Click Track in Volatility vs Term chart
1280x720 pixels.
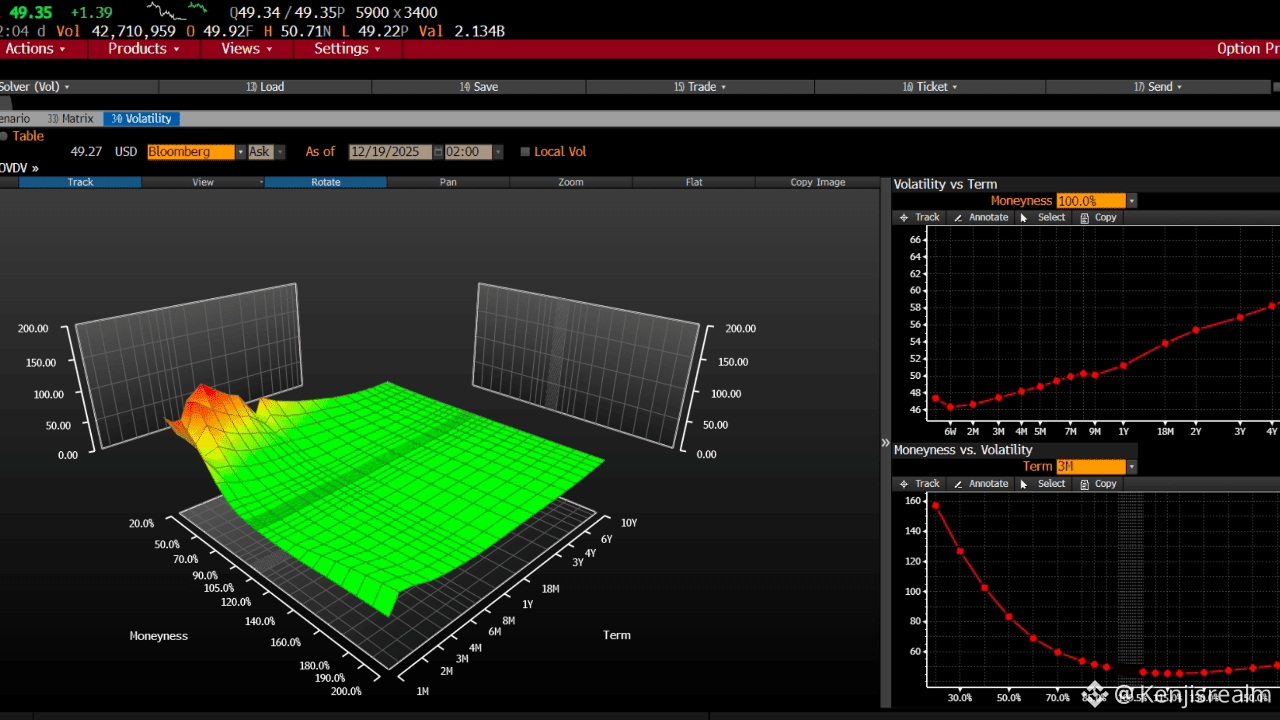point(920,217)
